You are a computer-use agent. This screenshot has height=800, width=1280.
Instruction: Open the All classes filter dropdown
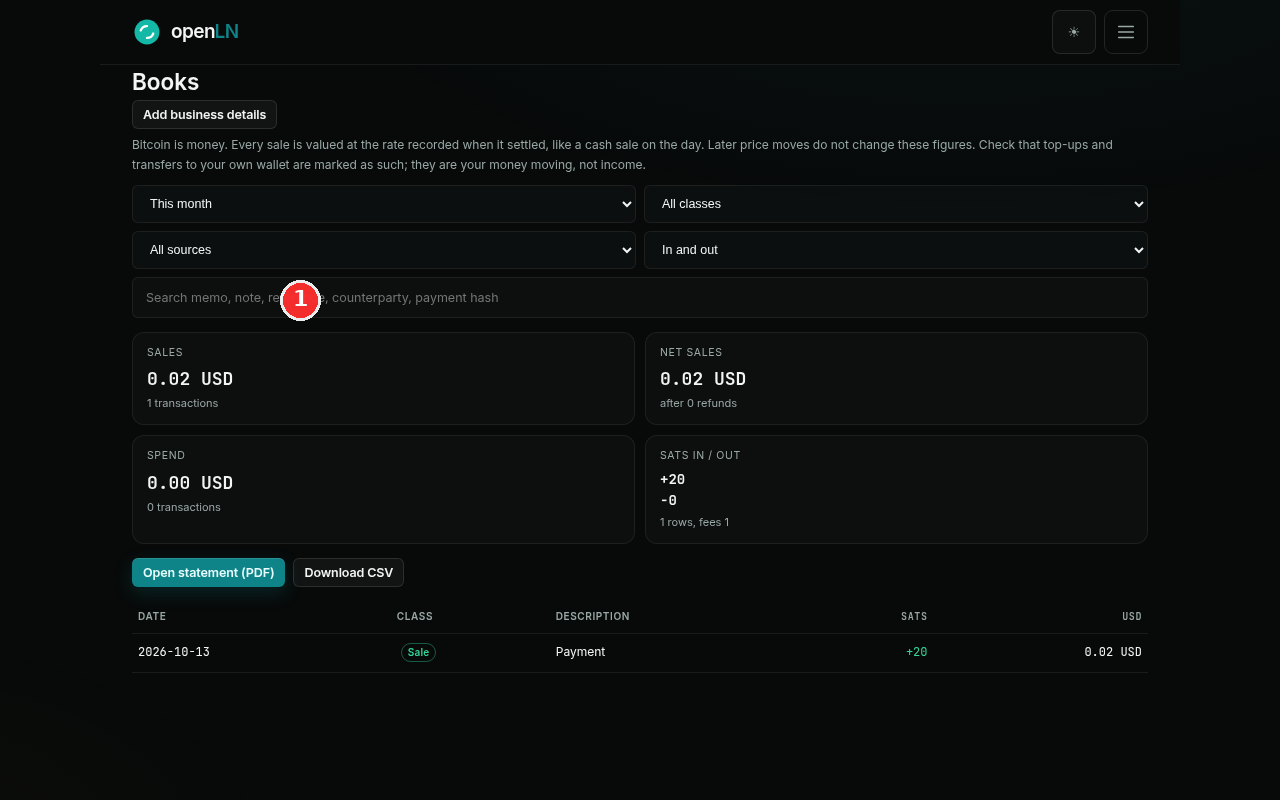(x=896, y=204)
